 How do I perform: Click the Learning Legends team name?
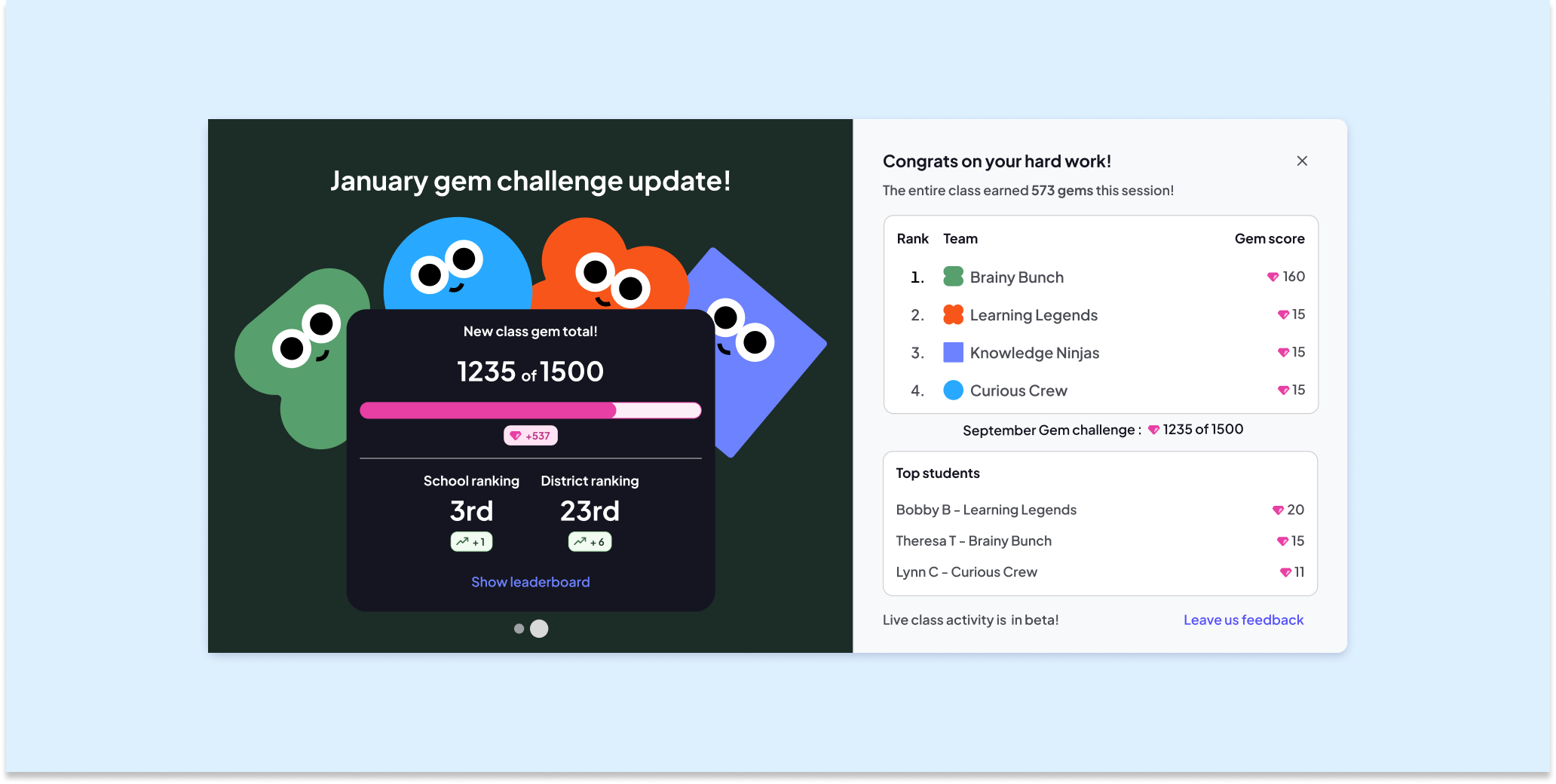tap(1034, 315)
